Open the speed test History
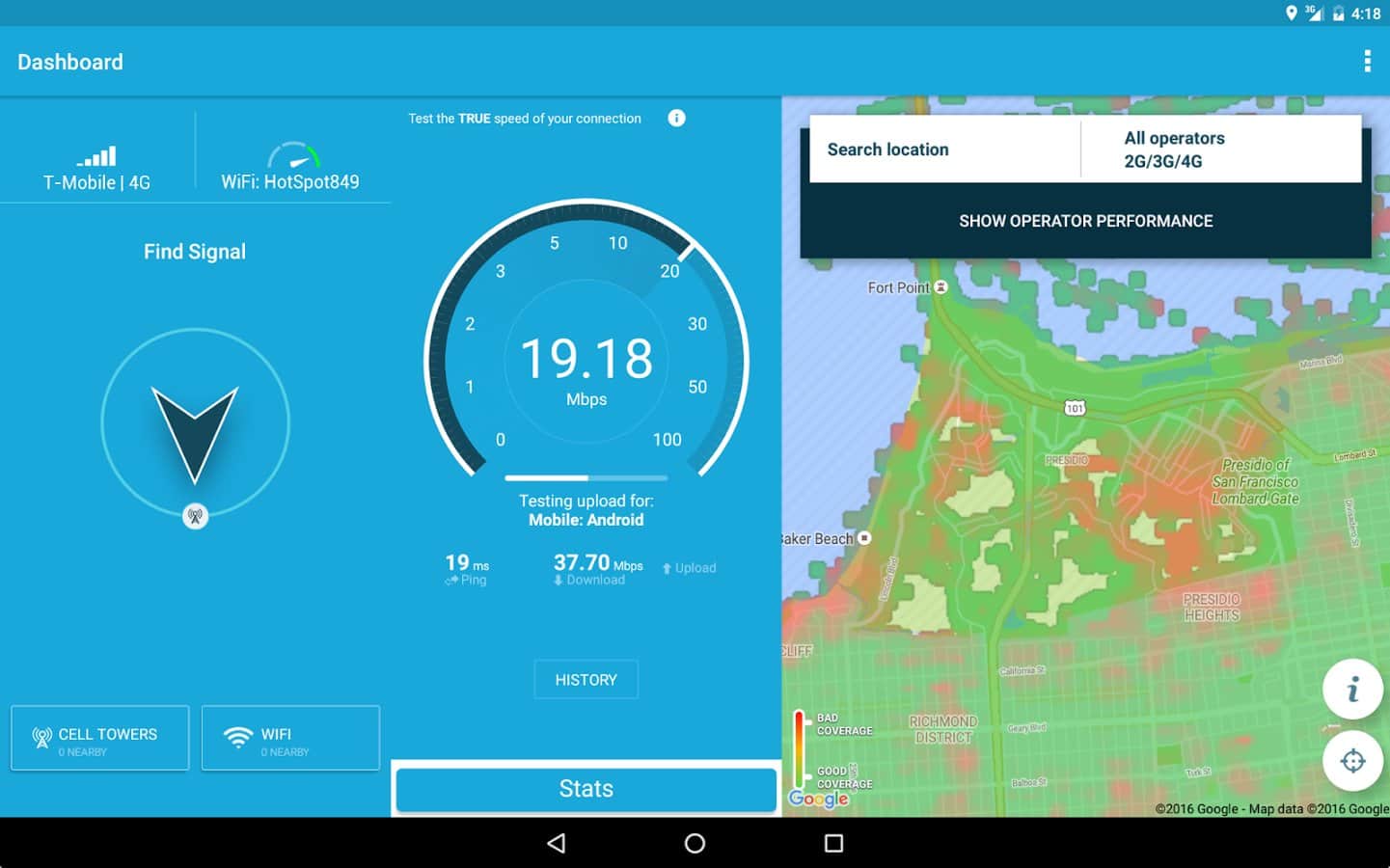Viewport: 1390px width, 868px height. pyautogui.click(x=586, y=680)
